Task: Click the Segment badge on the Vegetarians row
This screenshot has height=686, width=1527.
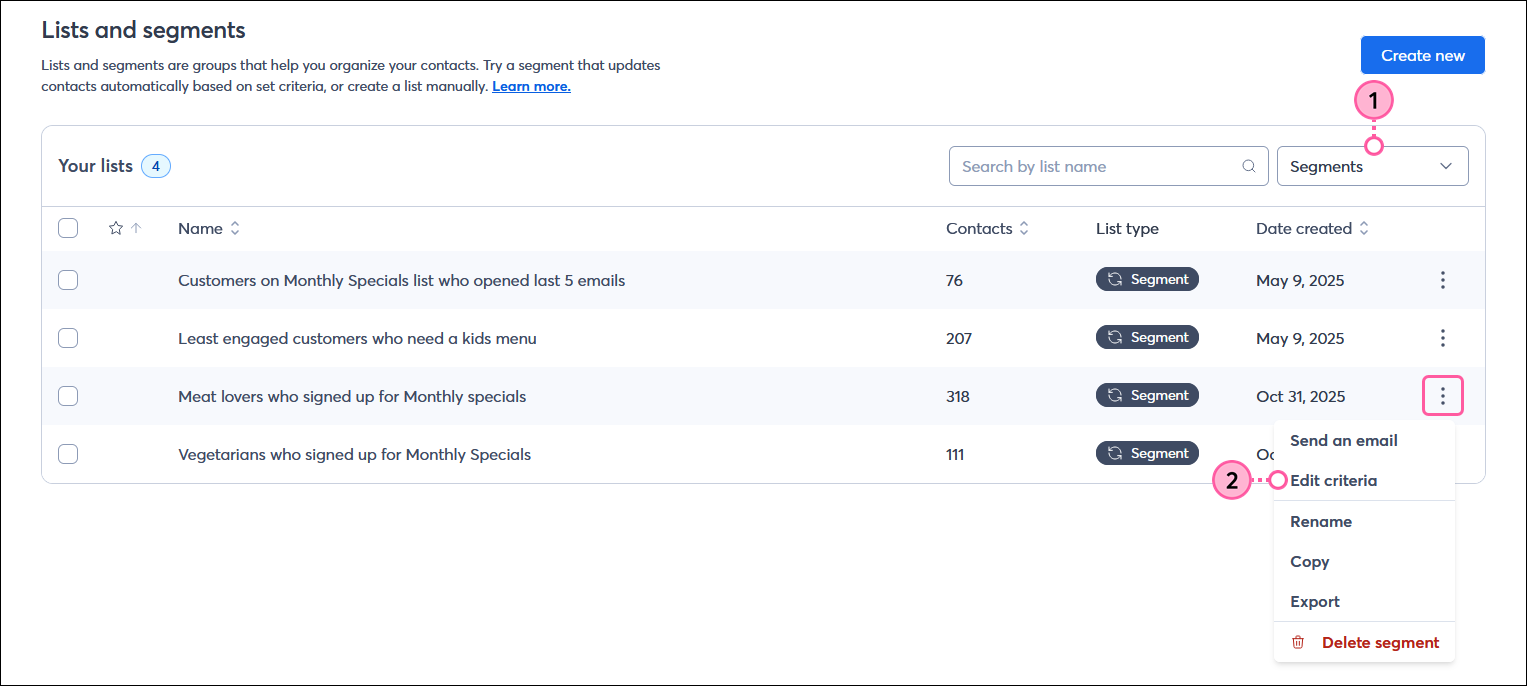Action: 1147,452
